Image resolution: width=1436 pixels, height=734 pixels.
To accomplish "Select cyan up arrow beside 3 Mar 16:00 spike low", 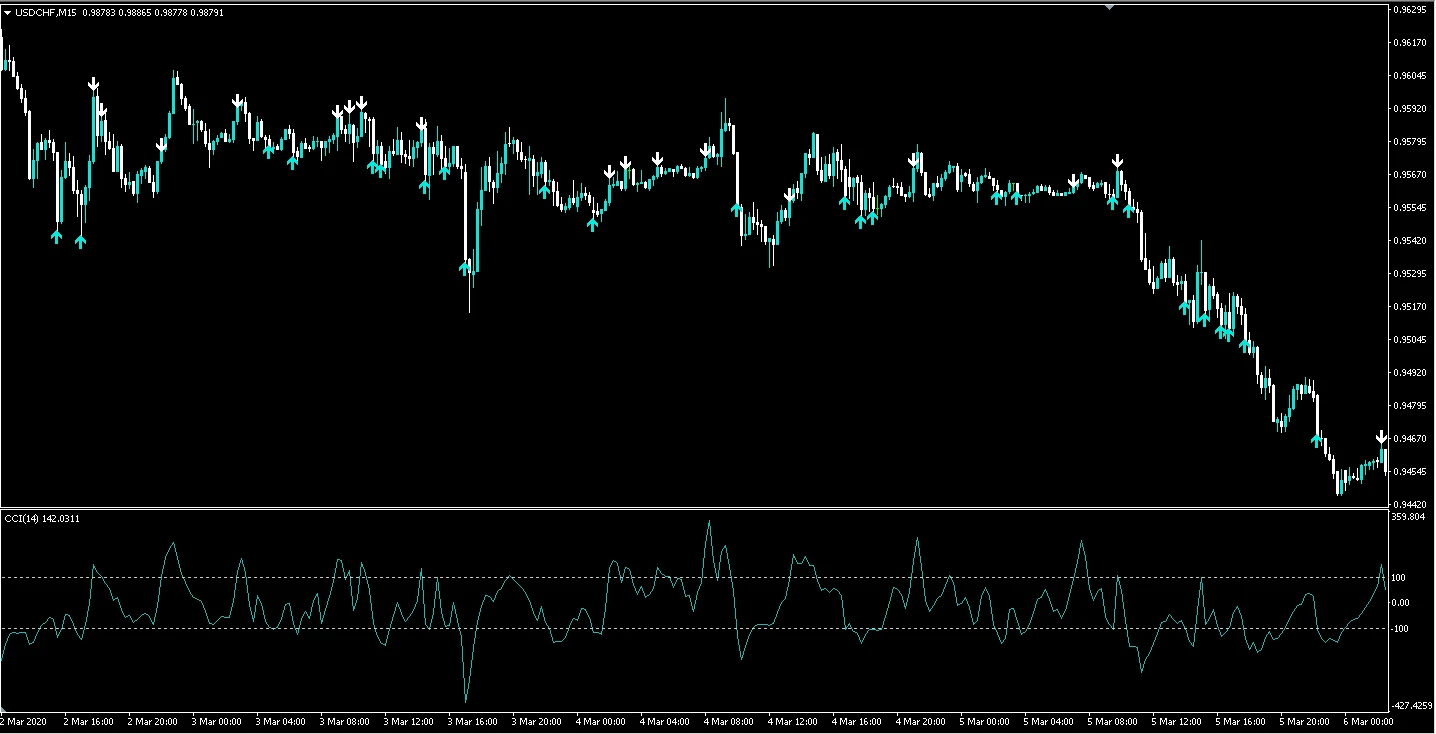I will click(x=465, y=267).
